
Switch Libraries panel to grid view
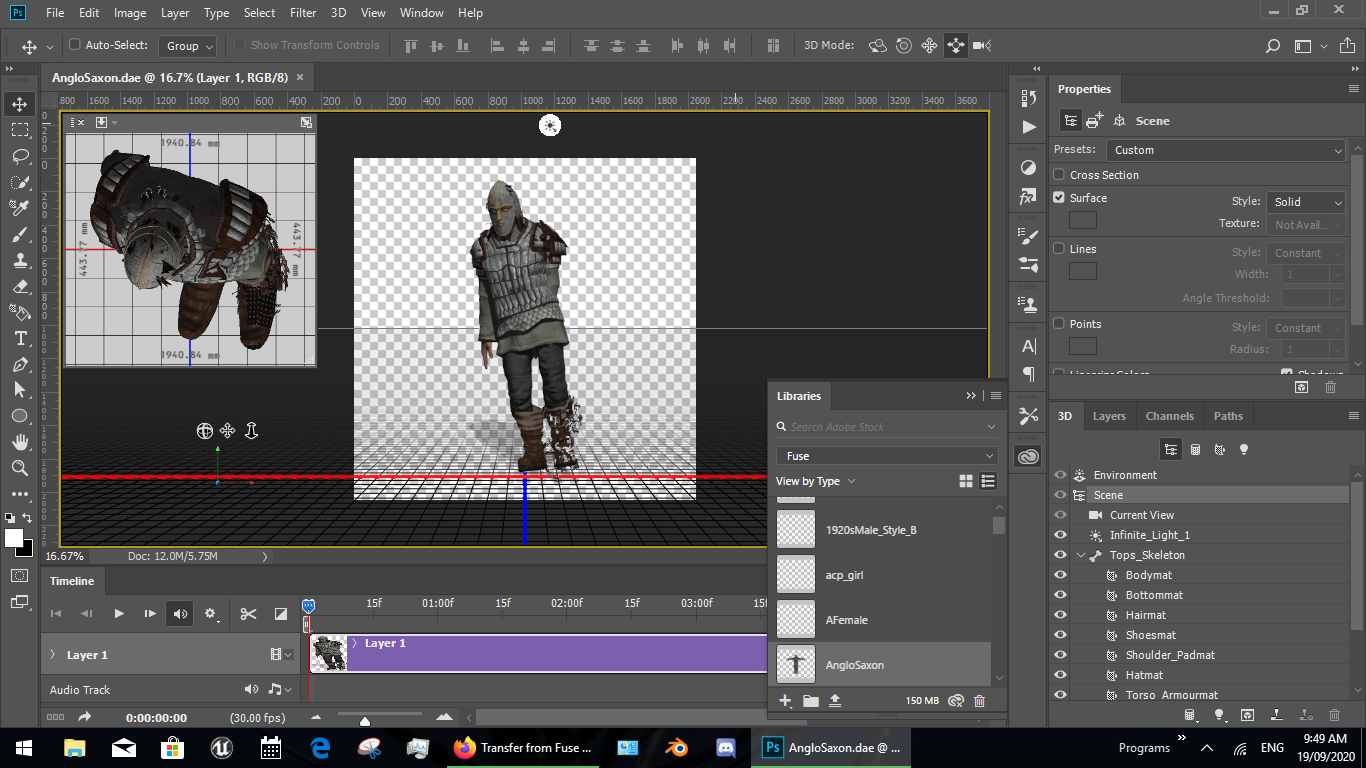pos(965,481)
